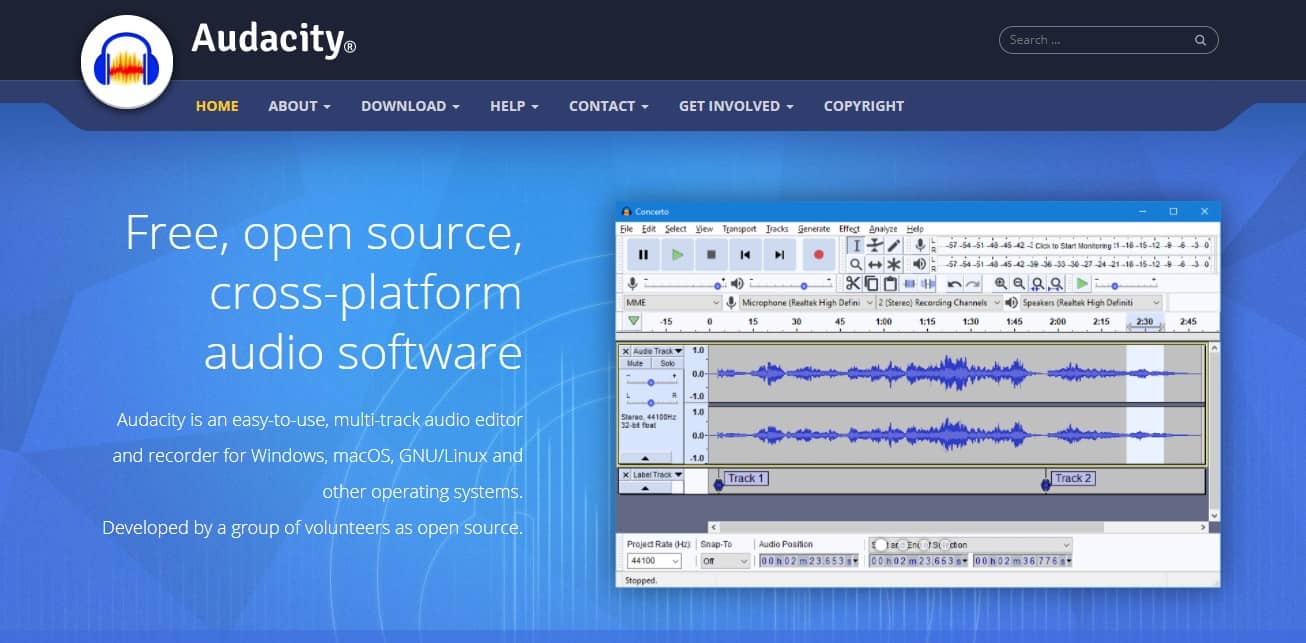The image size is (1306, 643).
Task: Click the Silence audio icon
Action: [x=926, y=284]
